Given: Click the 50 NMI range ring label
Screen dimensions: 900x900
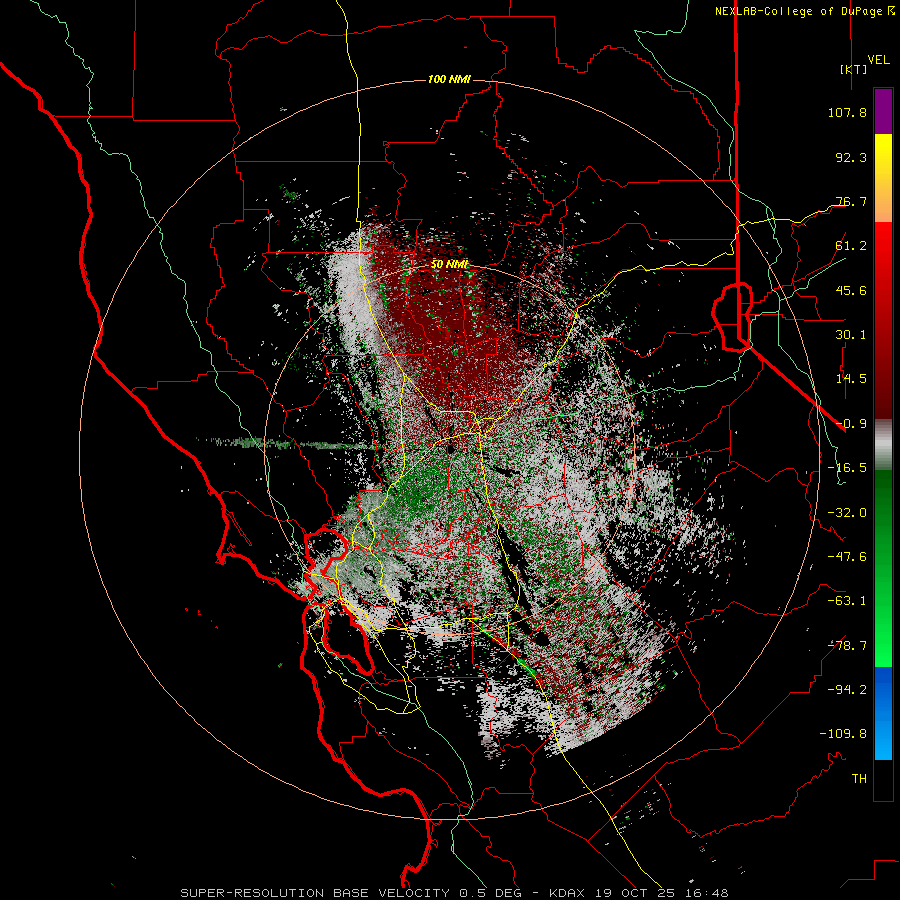Looking at the screenshot, I should pyautogui.click(x=449, y=264).
